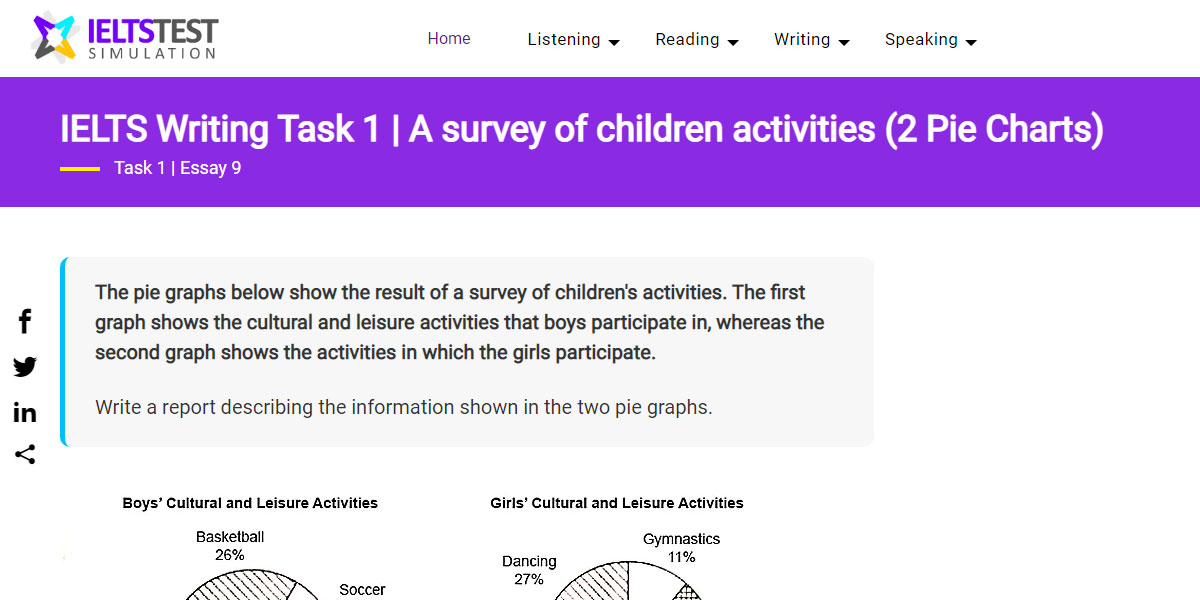Expand the Listening dropdown menu

[614, 42]
